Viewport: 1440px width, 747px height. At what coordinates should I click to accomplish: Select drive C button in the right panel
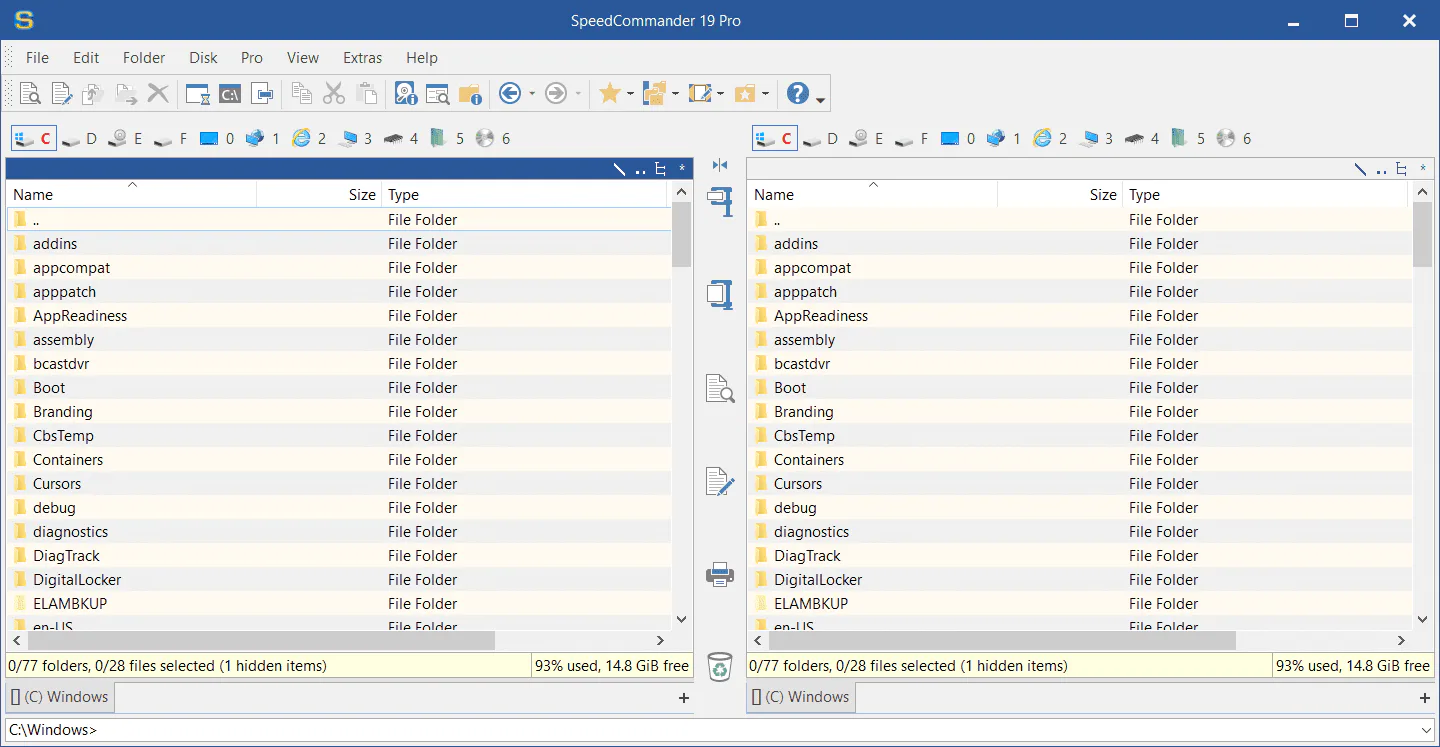pos(774,139)
